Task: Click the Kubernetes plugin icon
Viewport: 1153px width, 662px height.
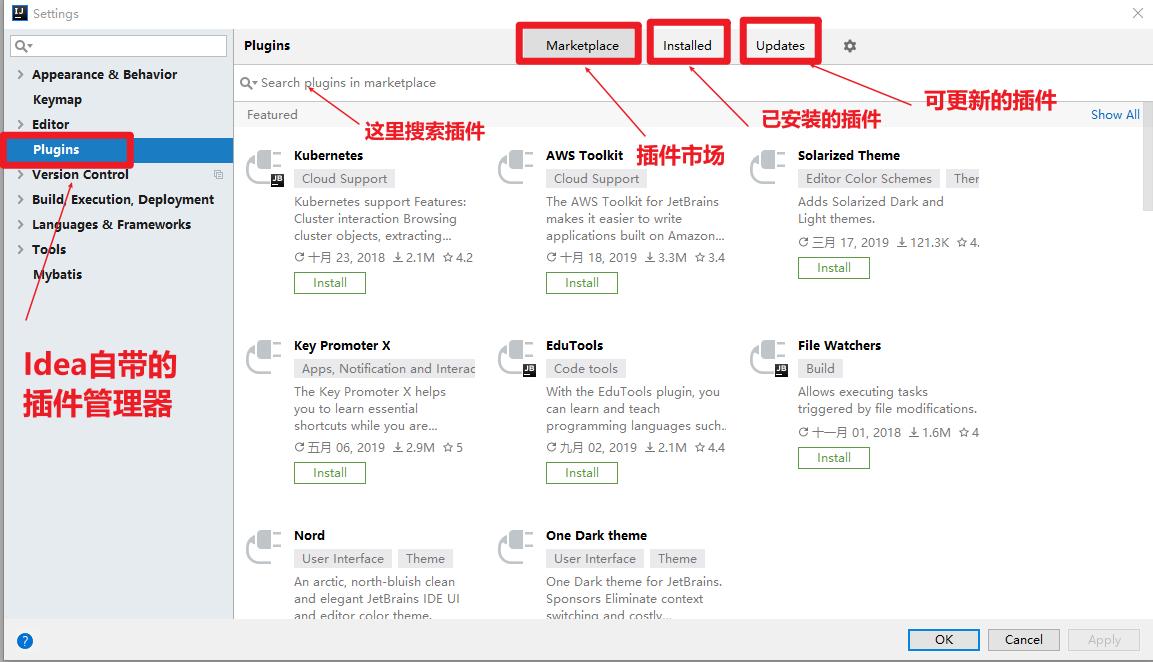Action: [x=265, y=168]
